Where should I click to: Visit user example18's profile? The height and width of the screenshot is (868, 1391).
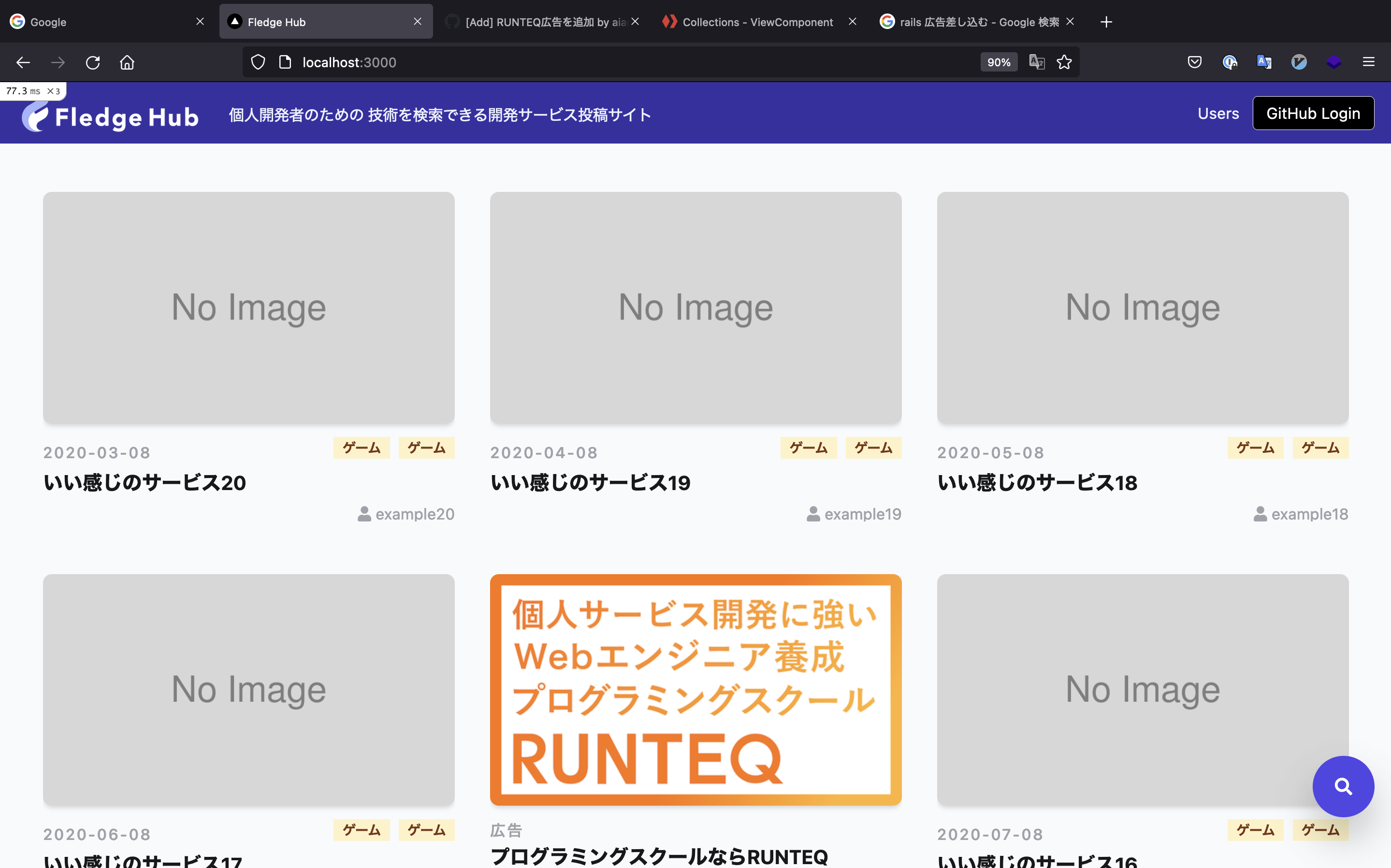click(1301, 514)
